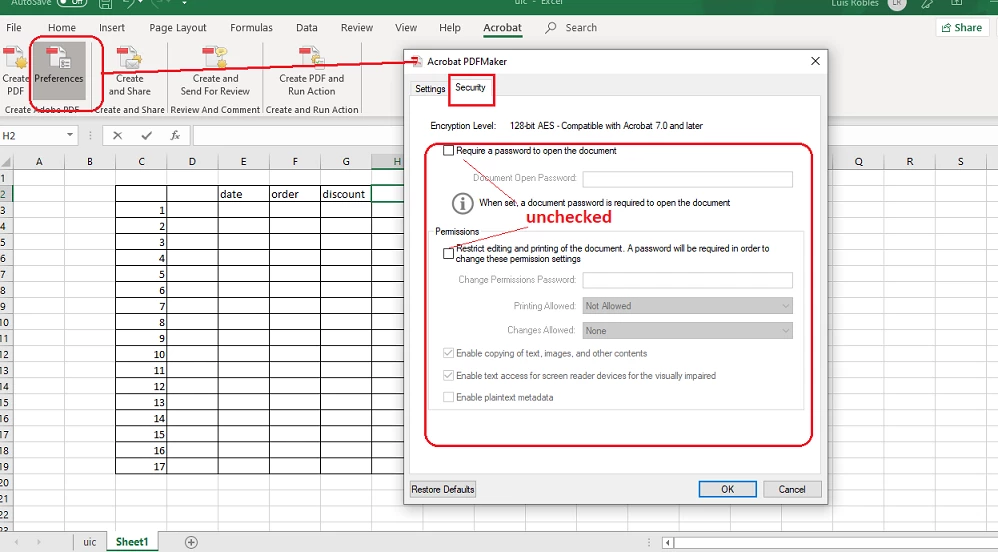Open the Printing Allowed dropdown
The width and height of the screenshot is (998, 552).
click(687, 306)
